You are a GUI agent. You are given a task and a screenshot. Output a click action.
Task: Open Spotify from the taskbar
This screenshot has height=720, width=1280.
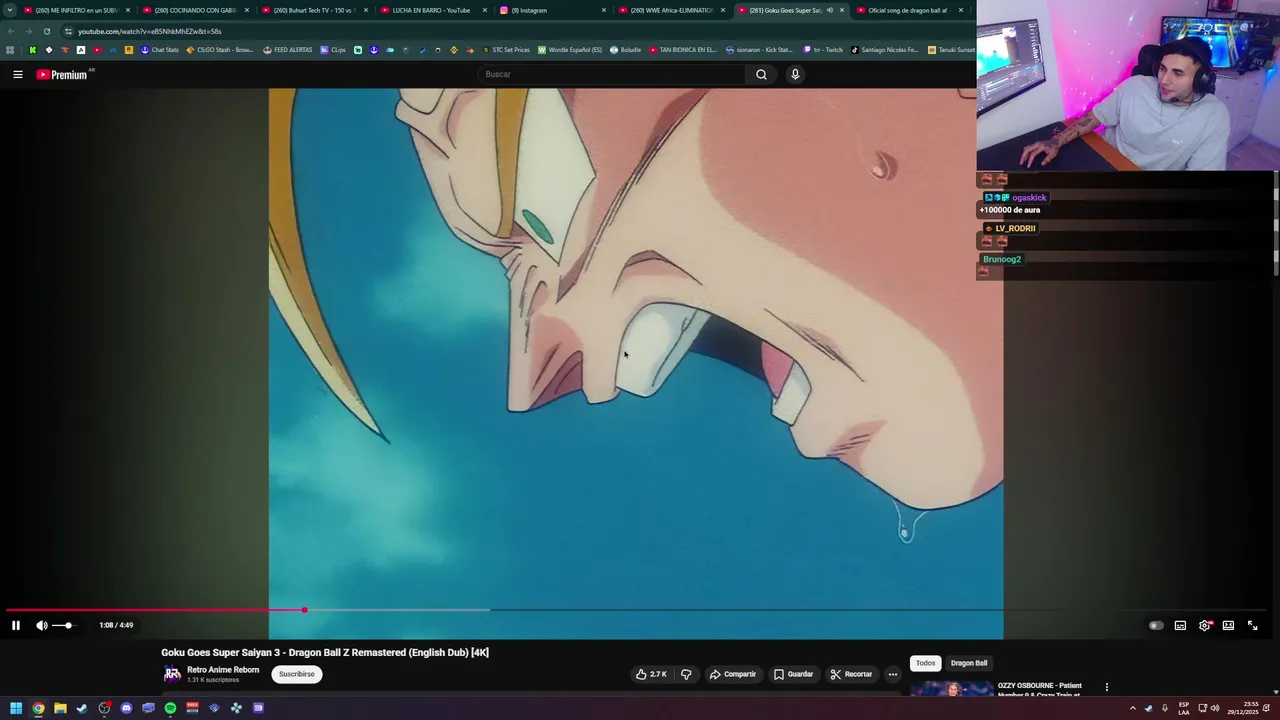coord(170,708)
